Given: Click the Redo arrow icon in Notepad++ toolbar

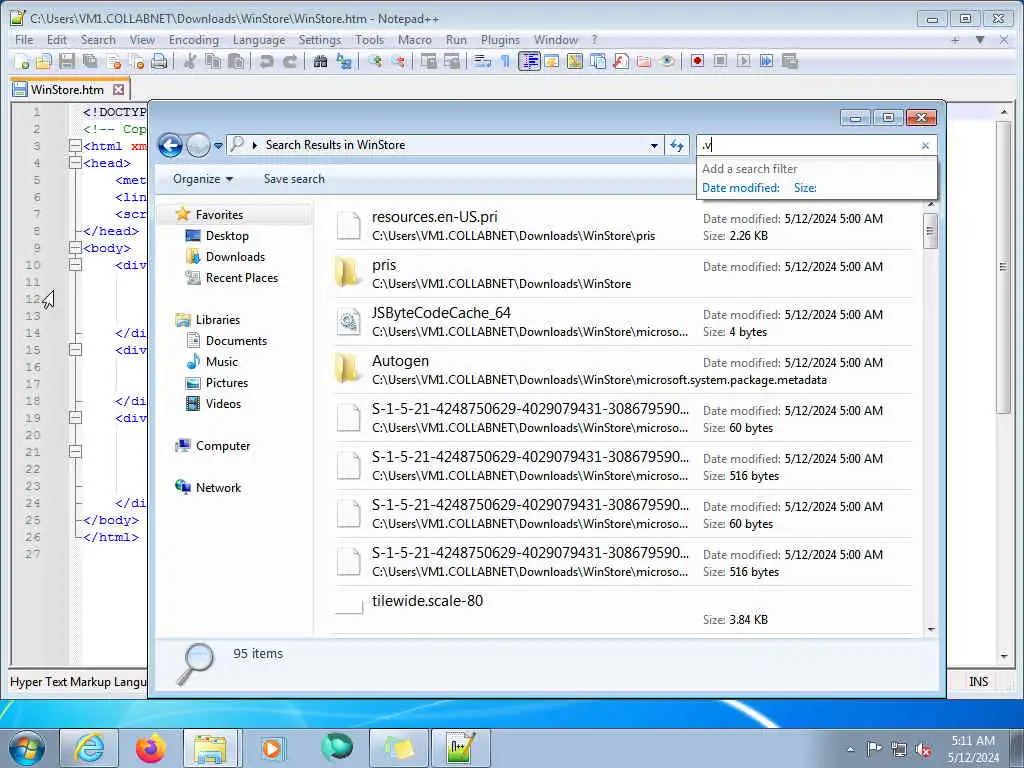Looking at the screenshot, I should tap(289, 61).
